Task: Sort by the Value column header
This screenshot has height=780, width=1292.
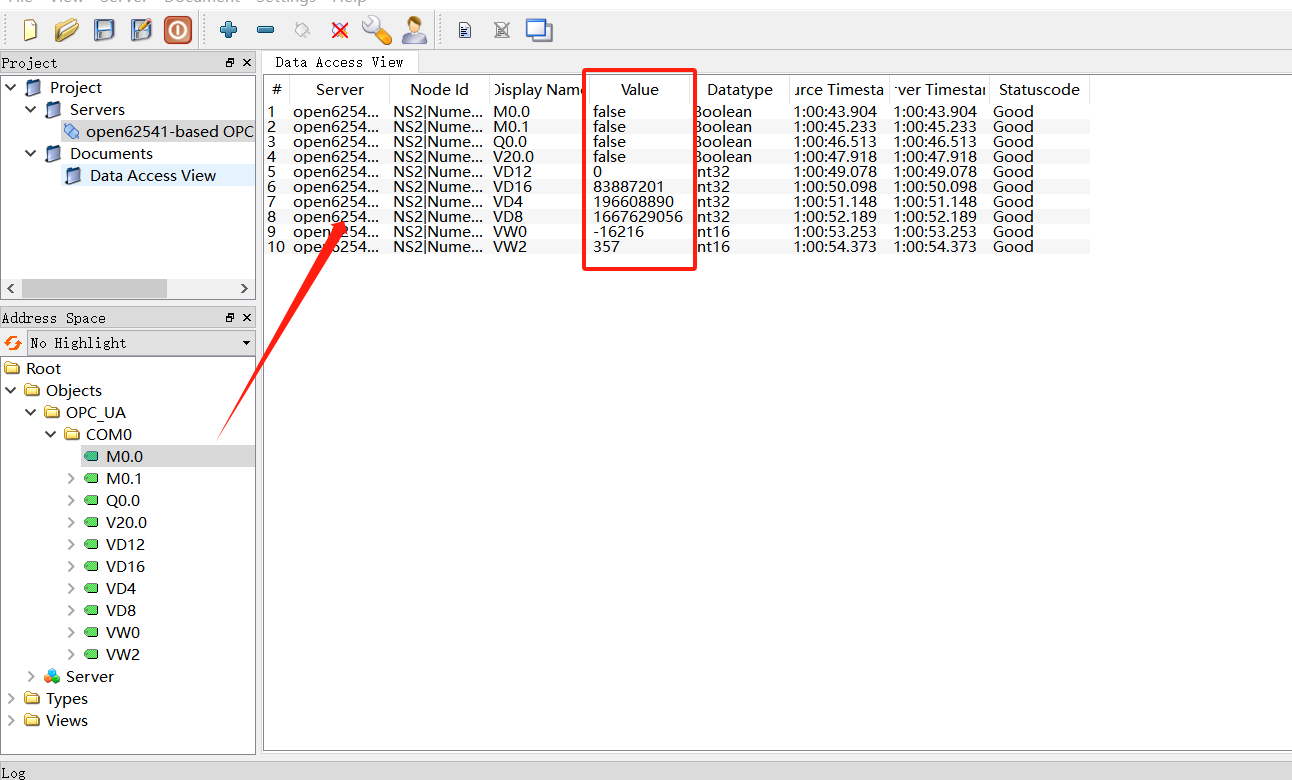Action: pyautogui.click(x=640, y=90)
